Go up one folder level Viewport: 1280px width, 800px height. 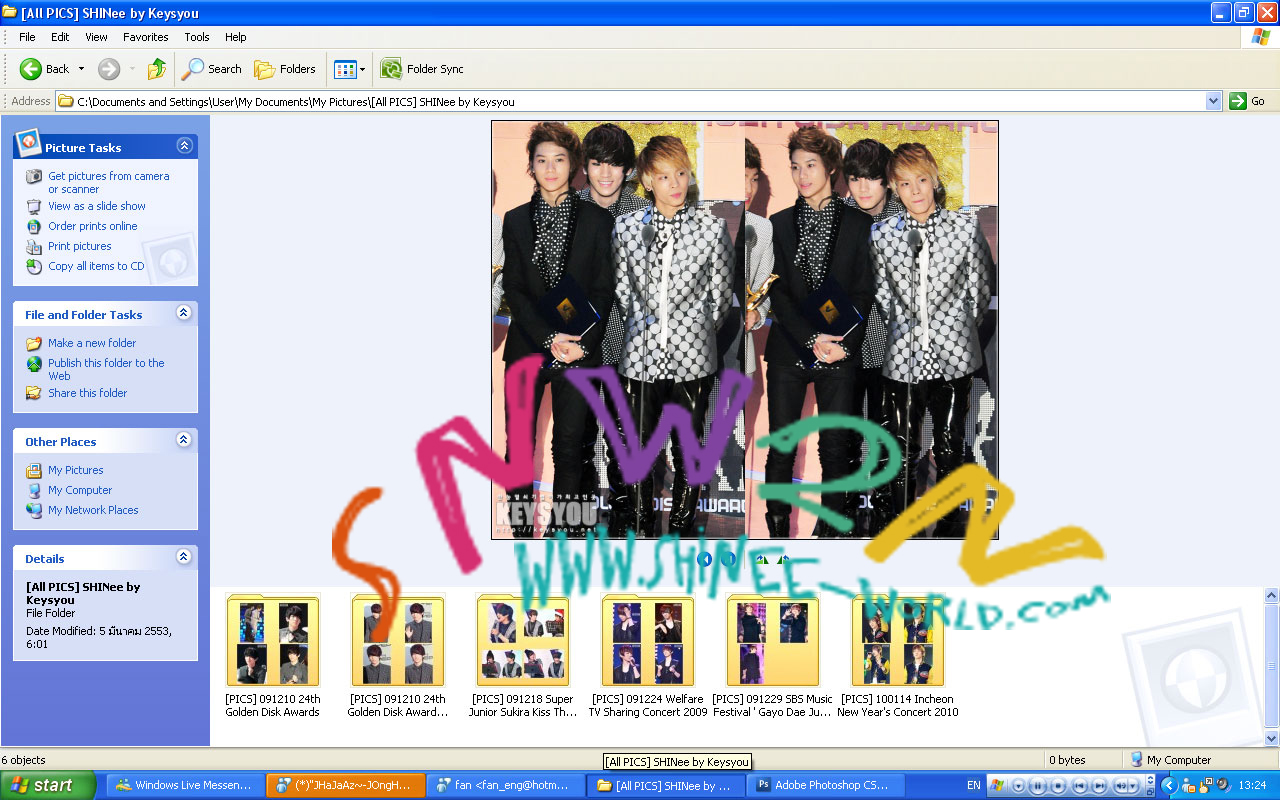point(157,69)
